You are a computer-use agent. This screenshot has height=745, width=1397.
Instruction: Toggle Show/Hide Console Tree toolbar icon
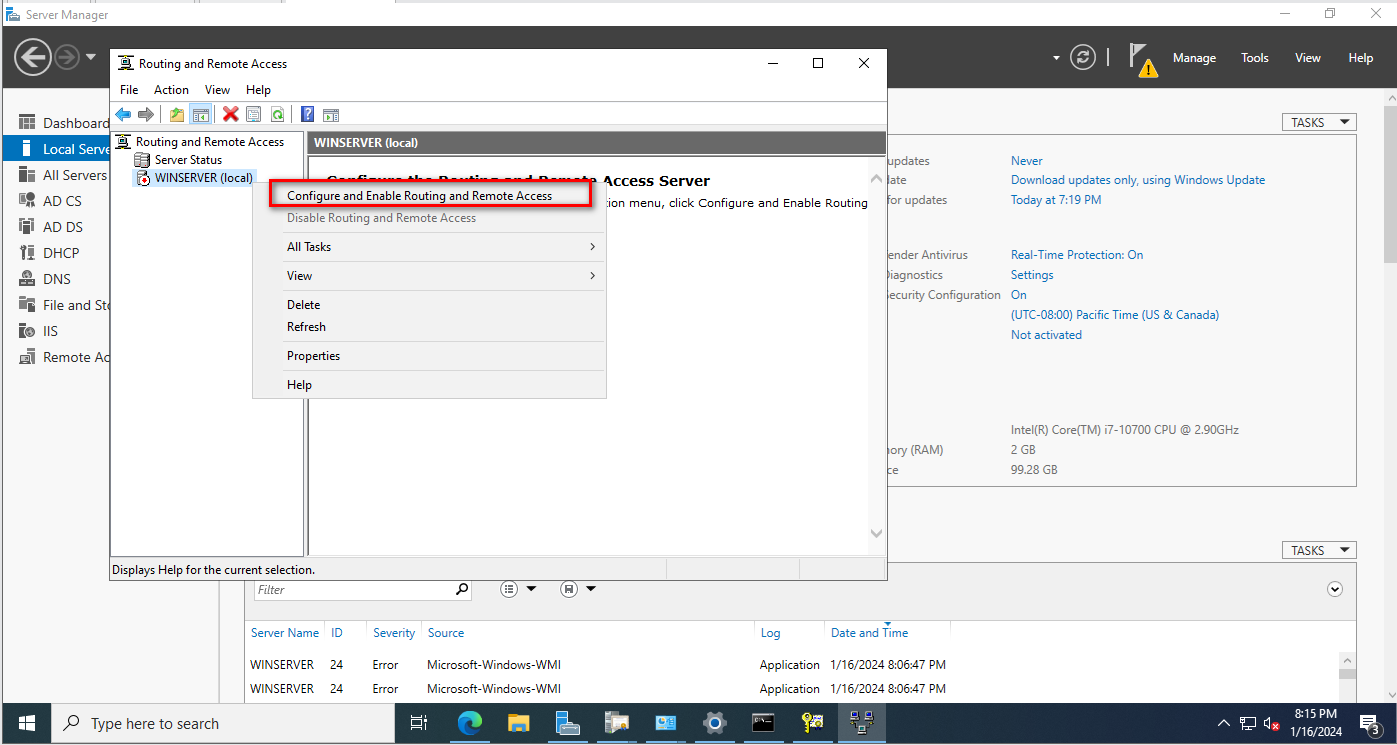point(200,114)
